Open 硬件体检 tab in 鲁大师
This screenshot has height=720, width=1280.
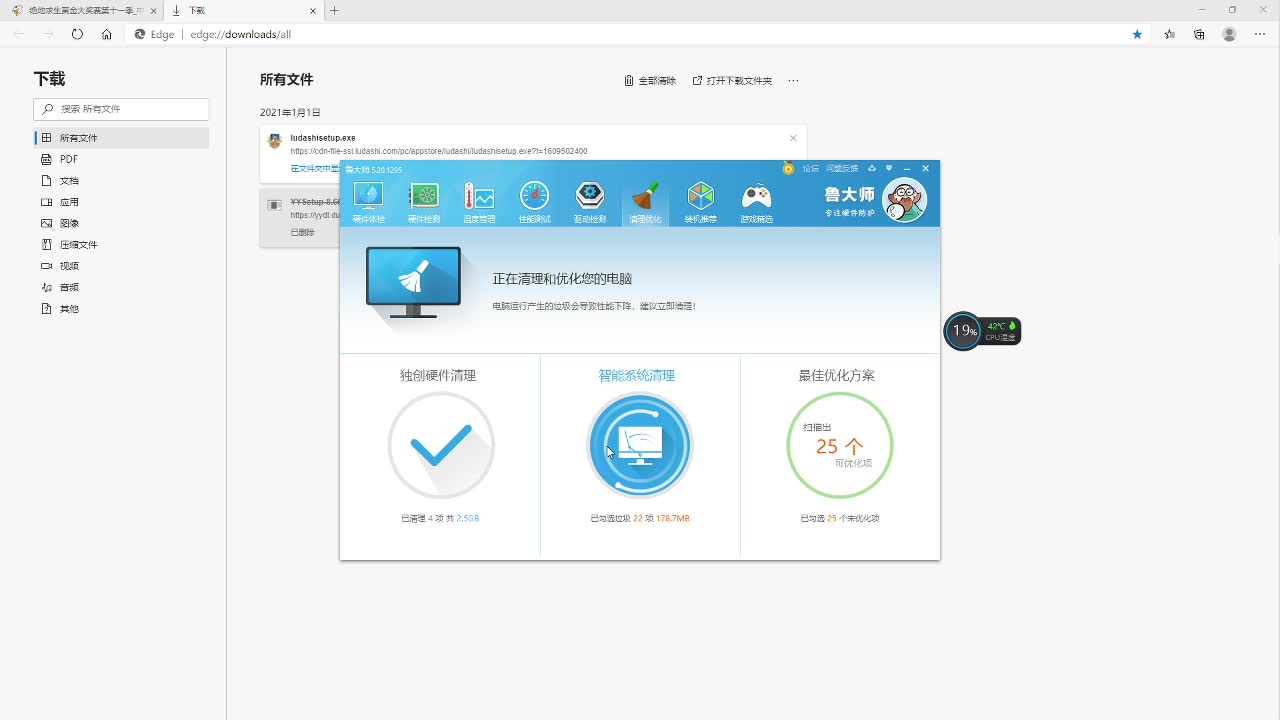tap(368, 202)
